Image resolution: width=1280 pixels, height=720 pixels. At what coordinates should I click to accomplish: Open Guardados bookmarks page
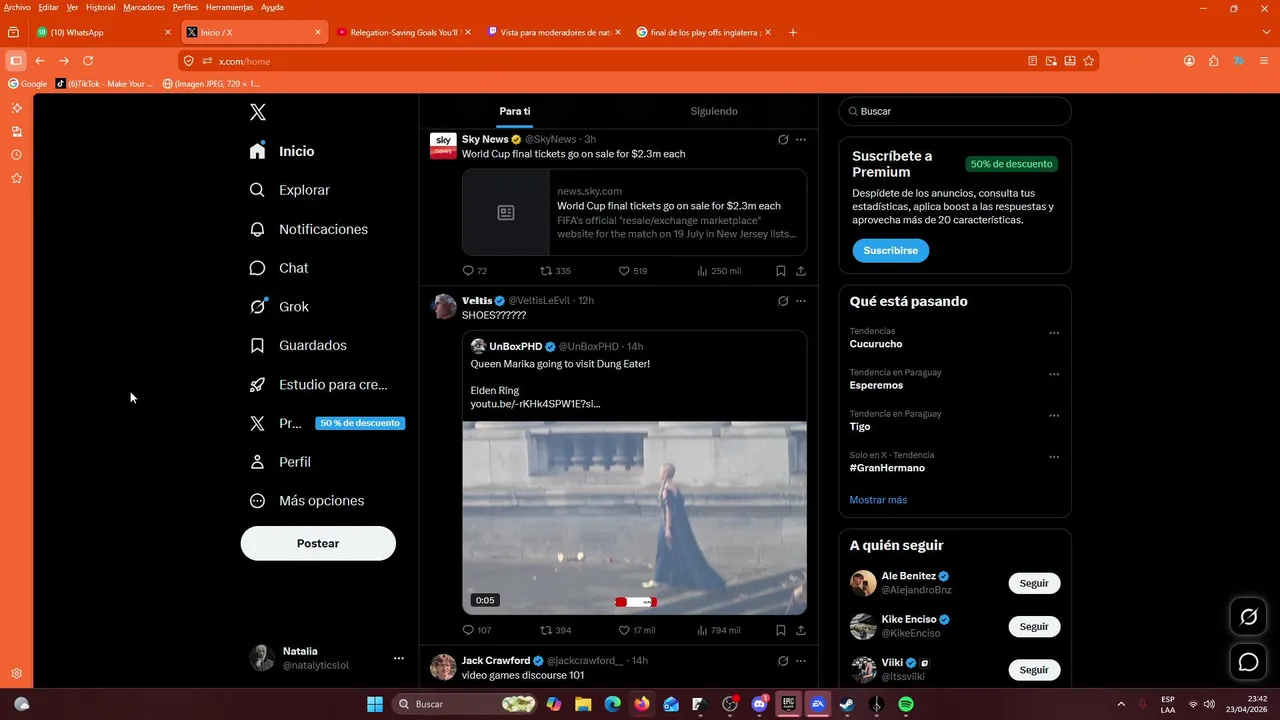click(x=298, y=345)
